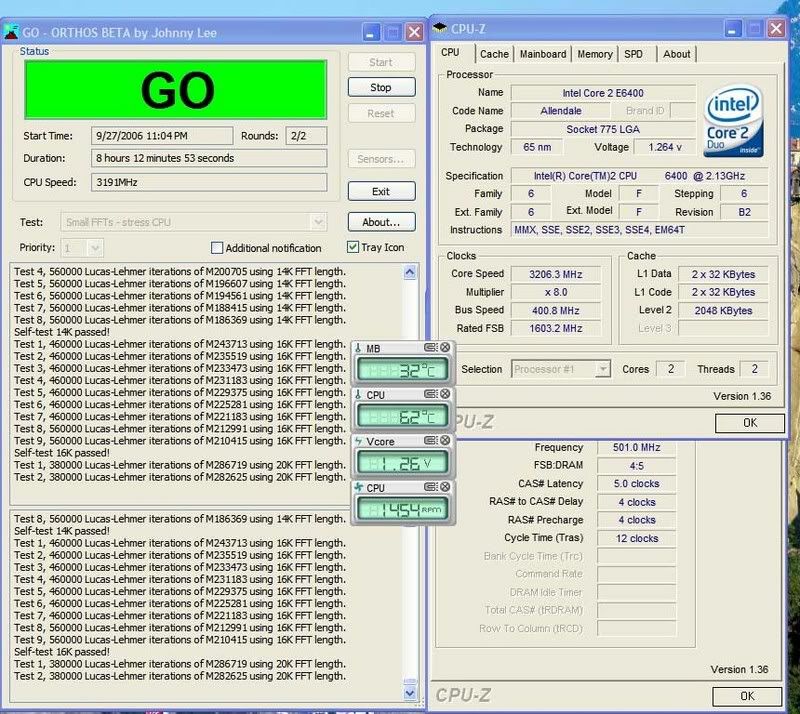
Task: Click OK in the front CPU-Z window
Action: tap(749, 423)
